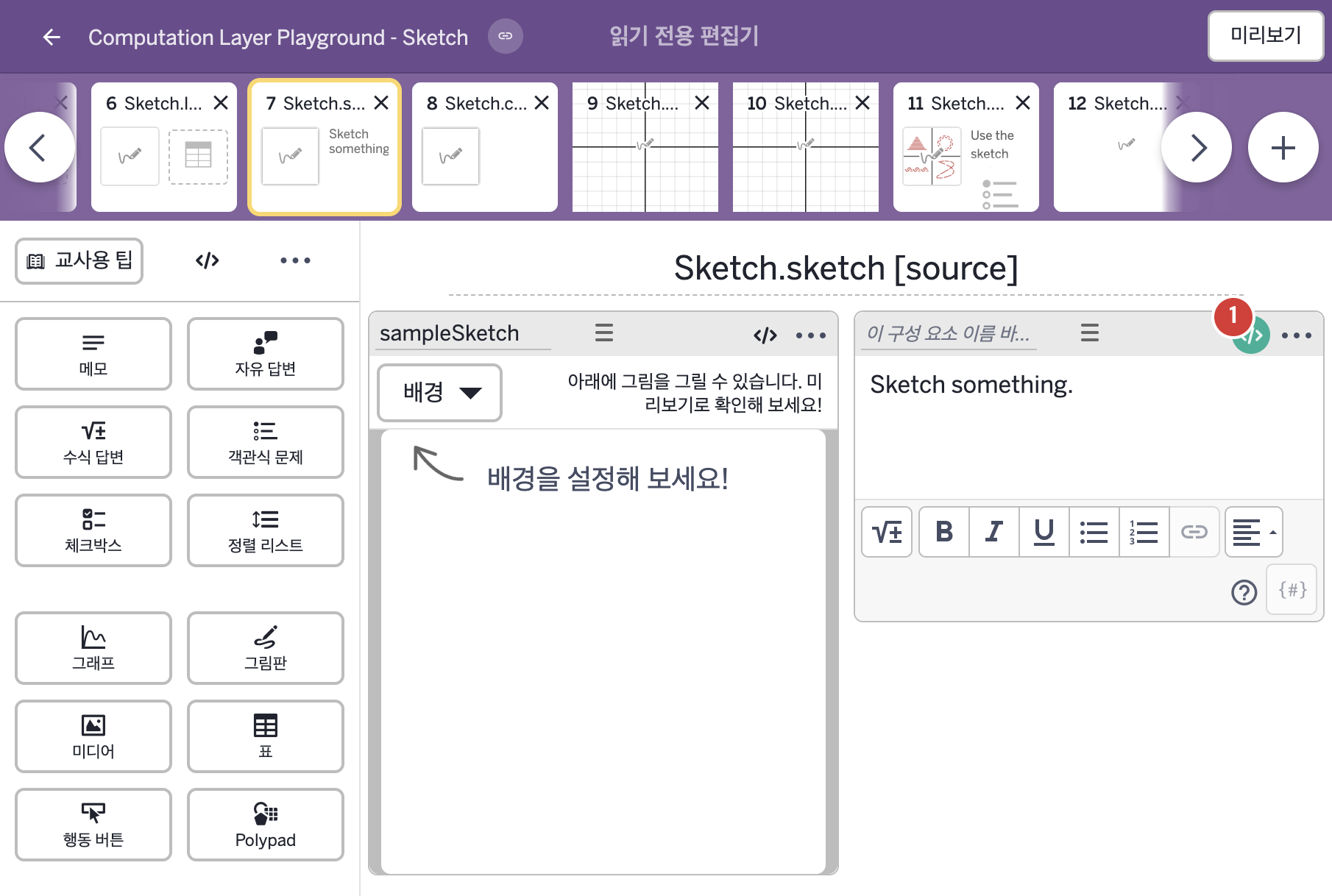Show next screens with right chevron
This screenshot has width=1332, height=896.
click(x=1197, y=147)
